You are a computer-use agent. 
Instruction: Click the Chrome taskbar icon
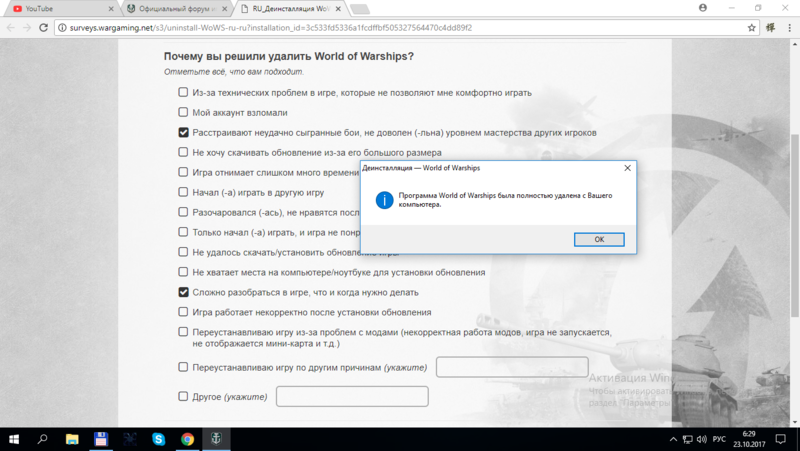pos(187,439)
